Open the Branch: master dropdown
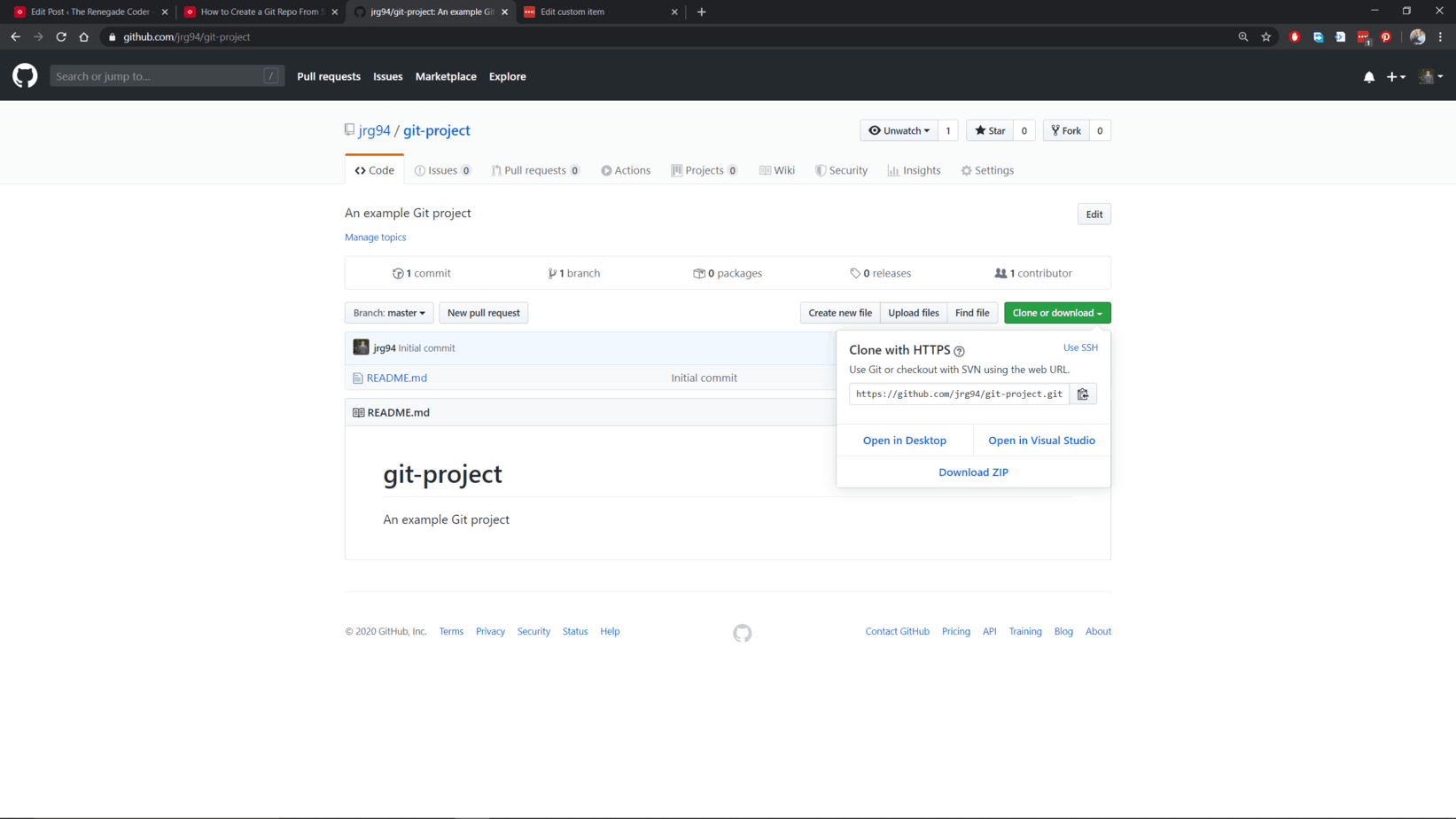This screenshot has width=1456, height=819. (389, 313)
